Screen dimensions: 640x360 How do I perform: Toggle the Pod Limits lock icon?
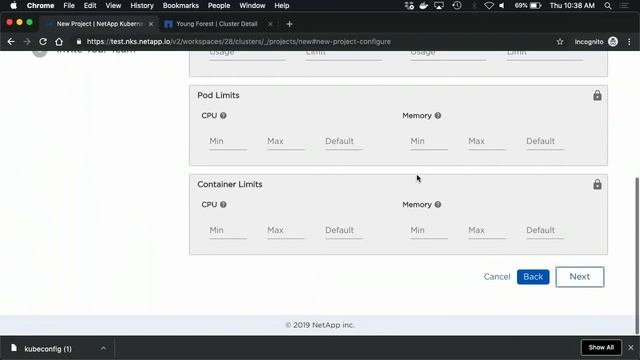tap(597, 96)
